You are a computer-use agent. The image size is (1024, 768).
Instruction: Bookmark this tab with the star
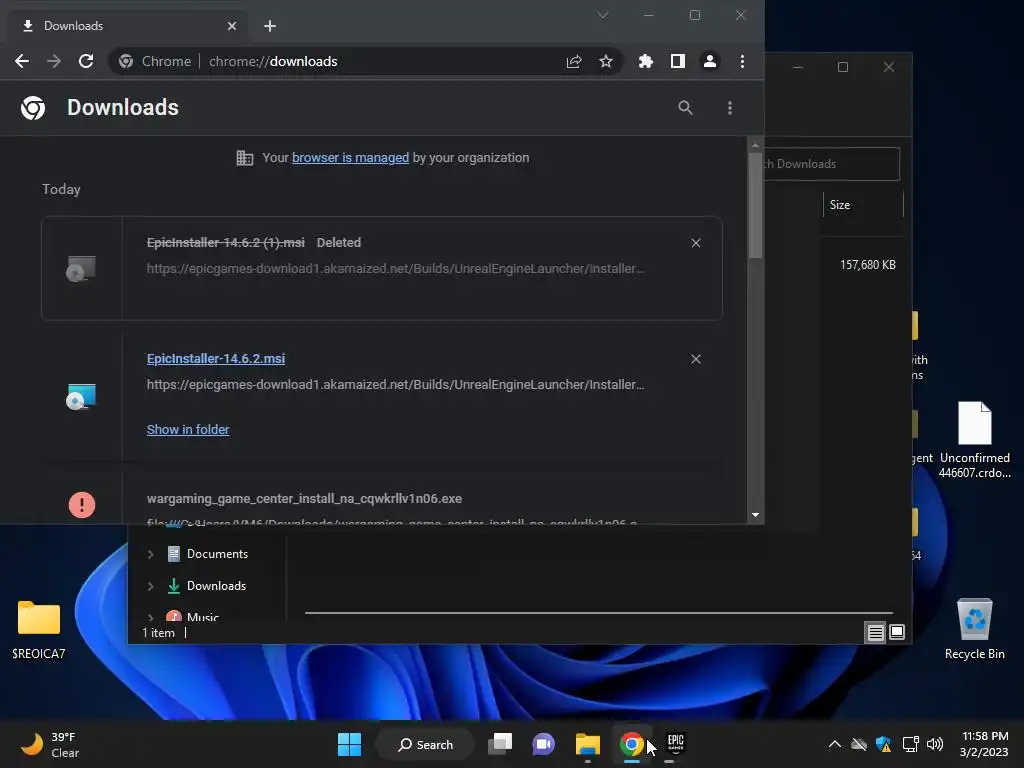(x=606, y=61)
